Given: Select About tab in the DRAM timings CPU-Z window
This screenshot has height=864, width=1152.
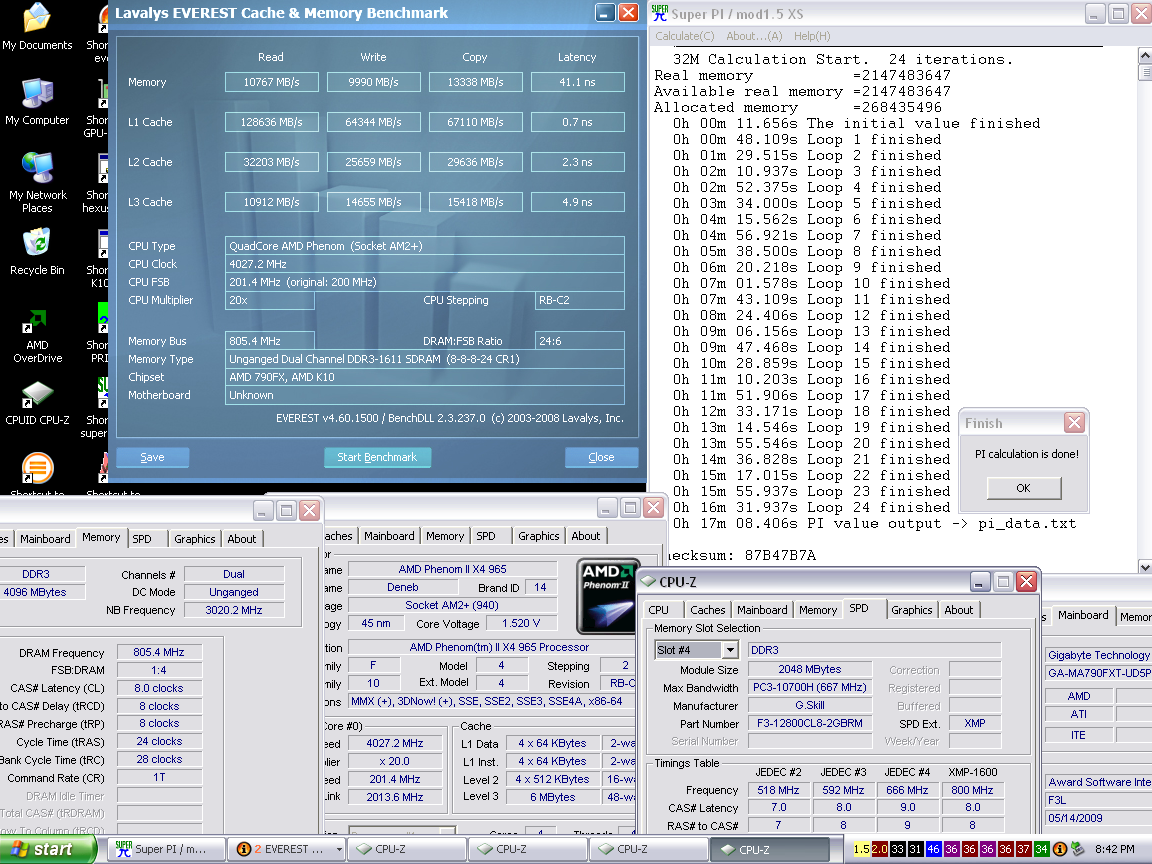Looking at the screenshot, I should [x=242, y=539].
